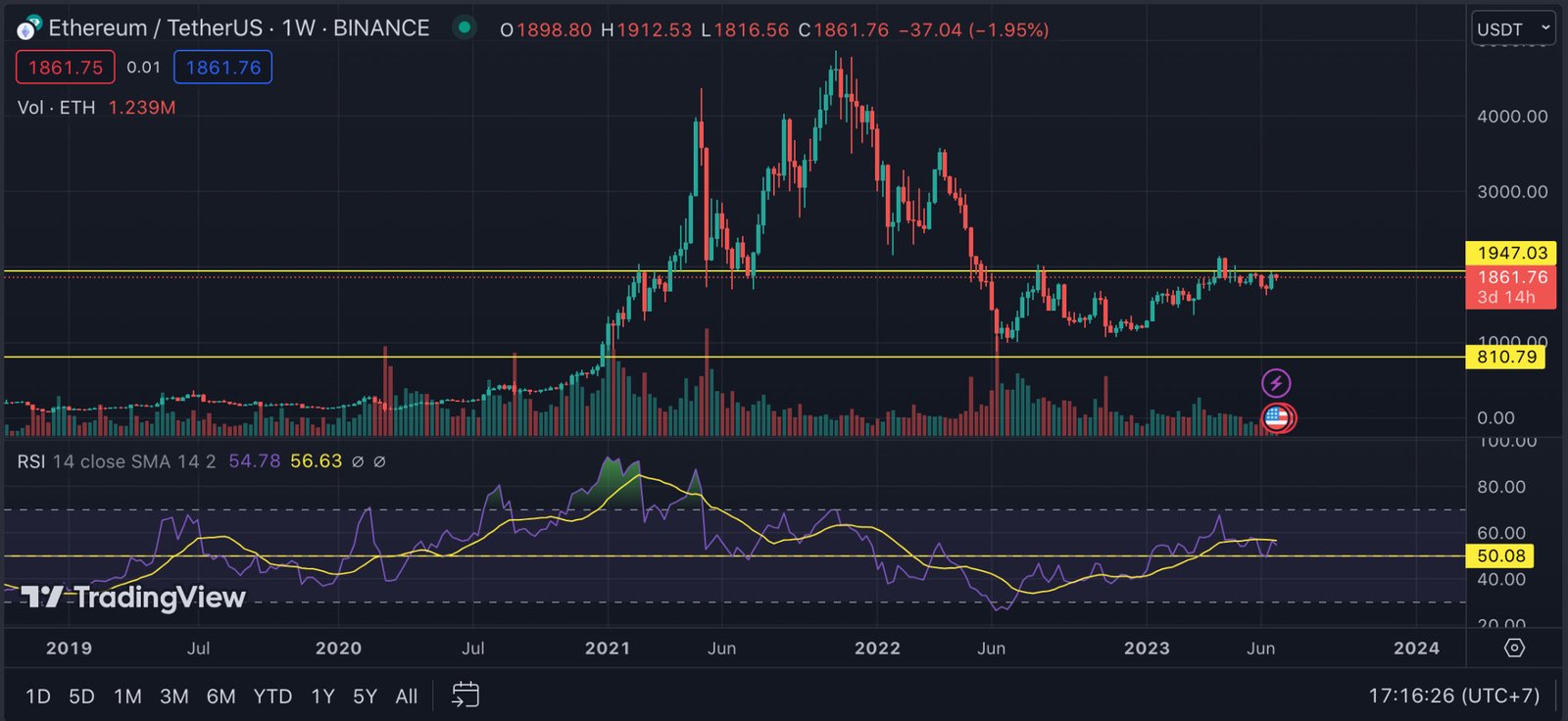
Task: Click the red sell price 1861.75 button
Action: coord(65,68)
